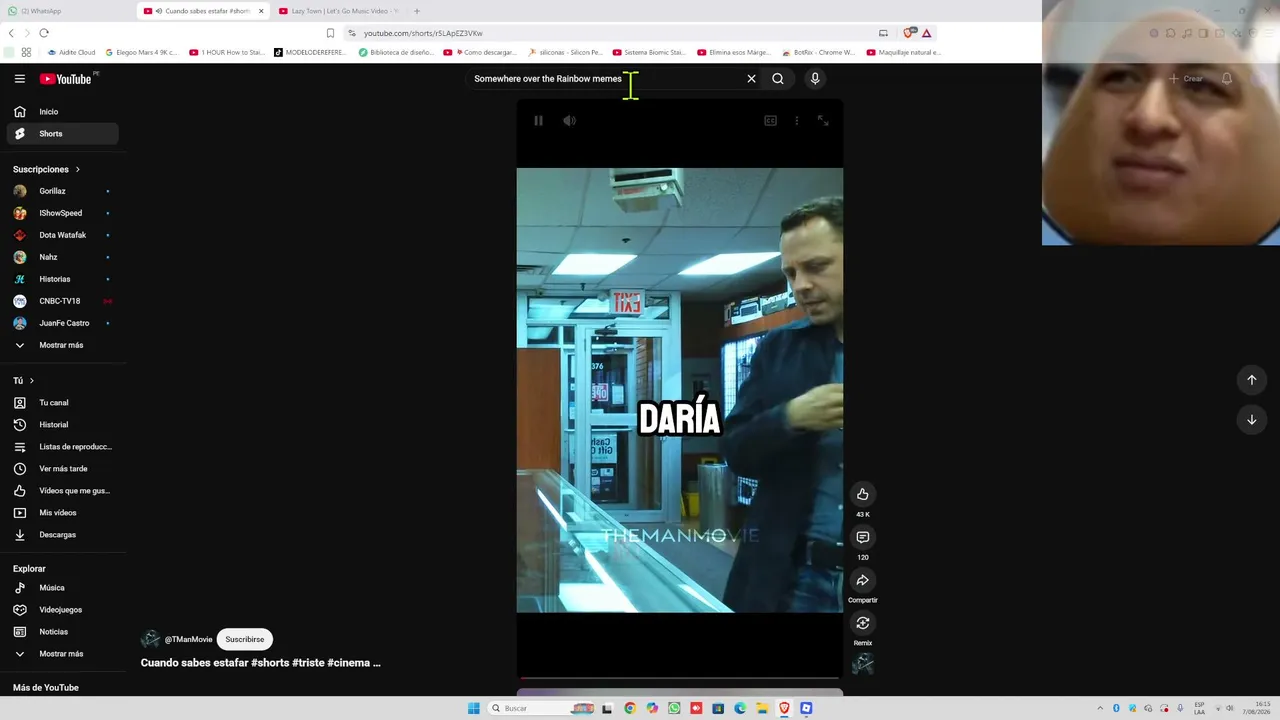This screenshot has height=720, width=1280.
Task: Open the Dota Watafak channel
Action: click(63, 235)
